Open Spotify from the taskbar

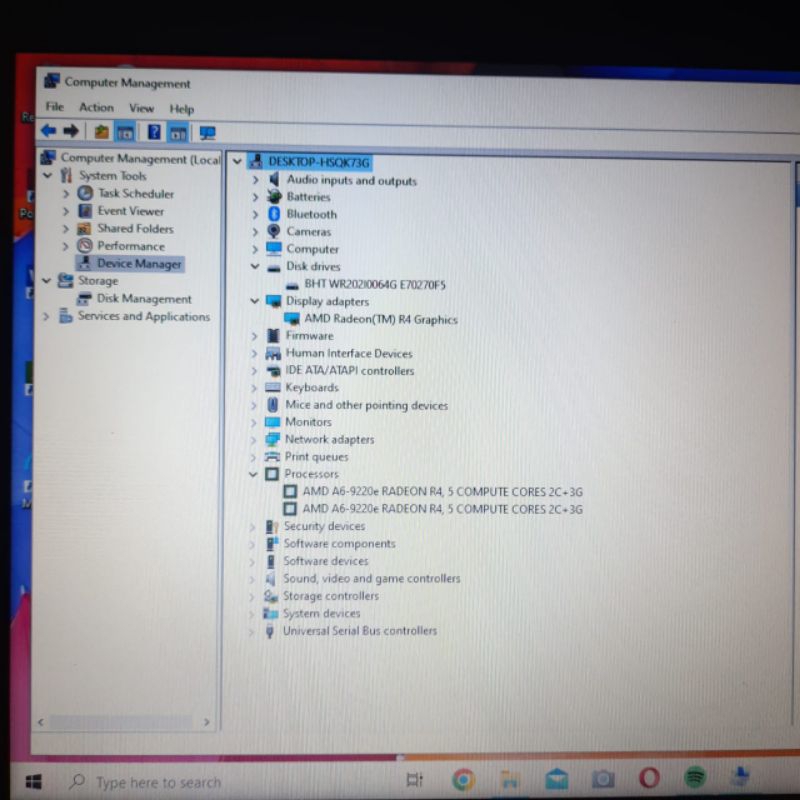[695, 777]
